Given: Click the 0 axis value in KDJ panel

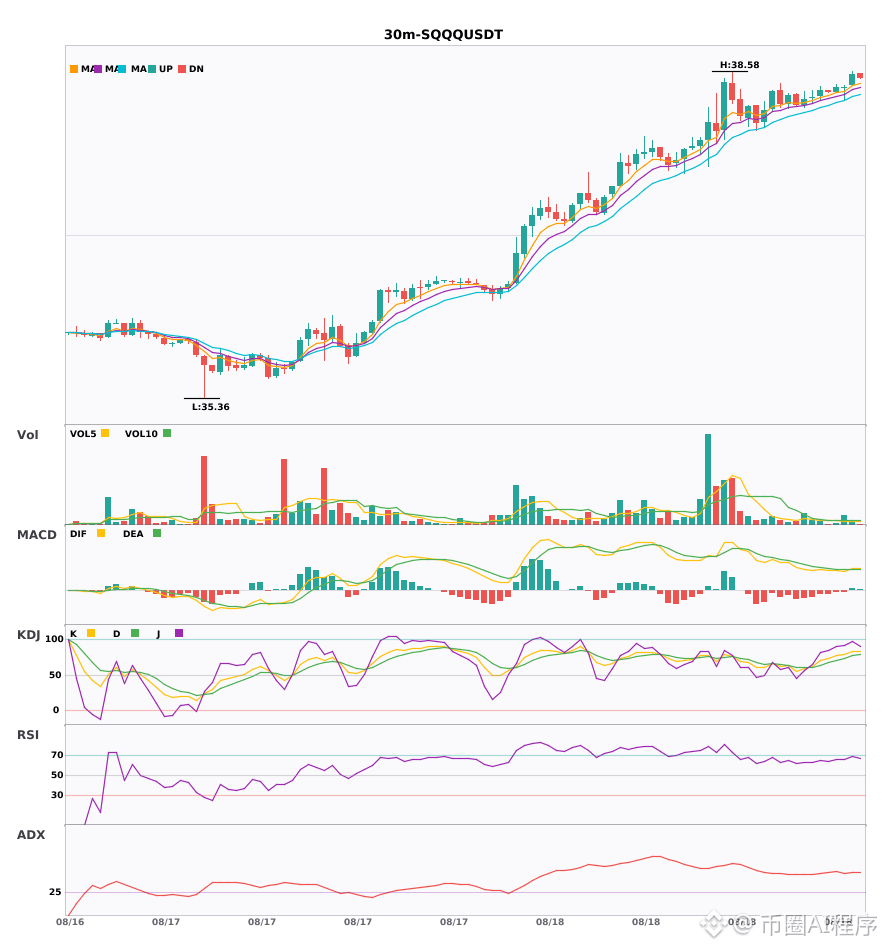Looking at the screenshot, I should pos(56,710).
